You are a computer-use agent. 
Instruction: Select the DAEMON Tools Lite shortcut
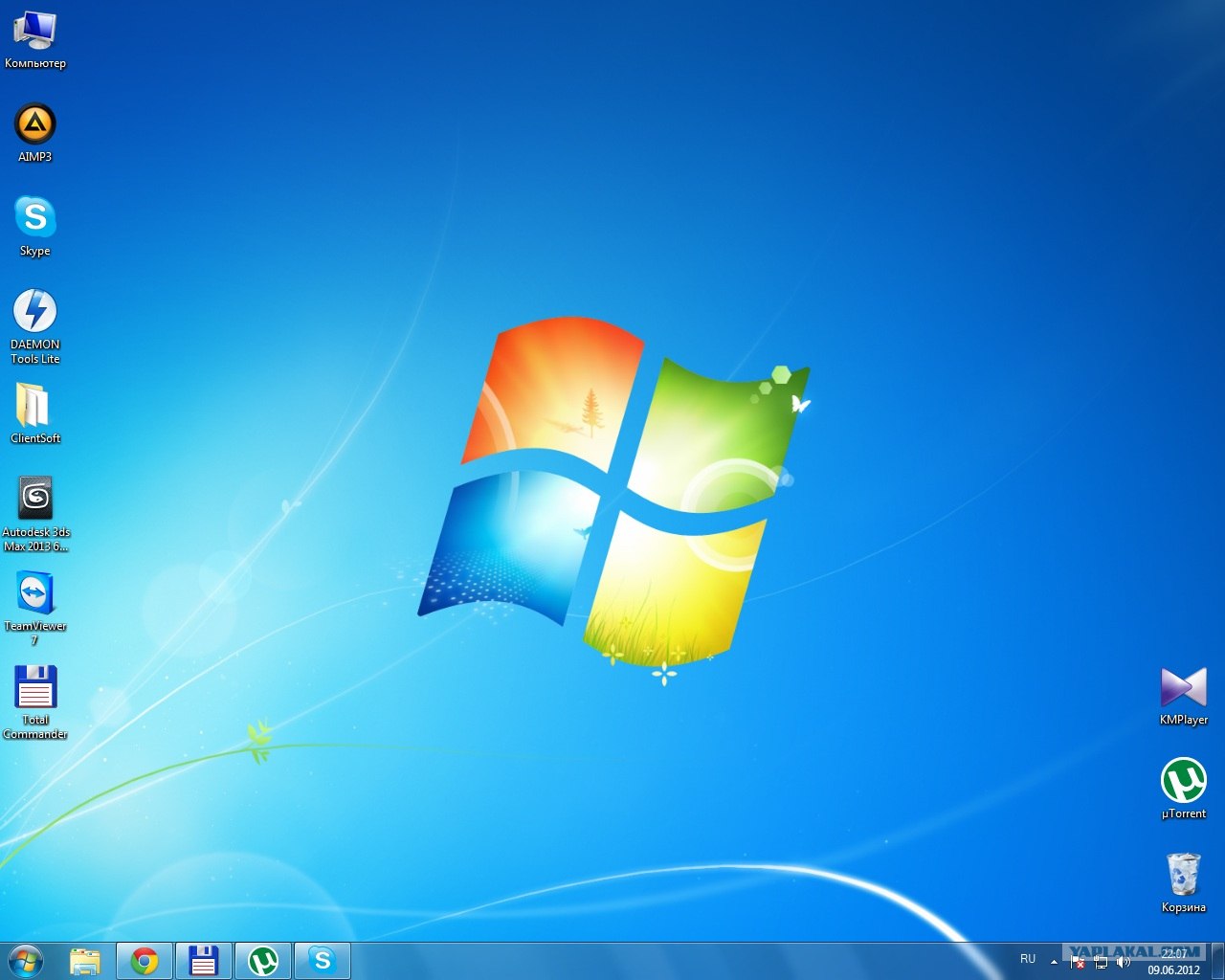point(34,327)
